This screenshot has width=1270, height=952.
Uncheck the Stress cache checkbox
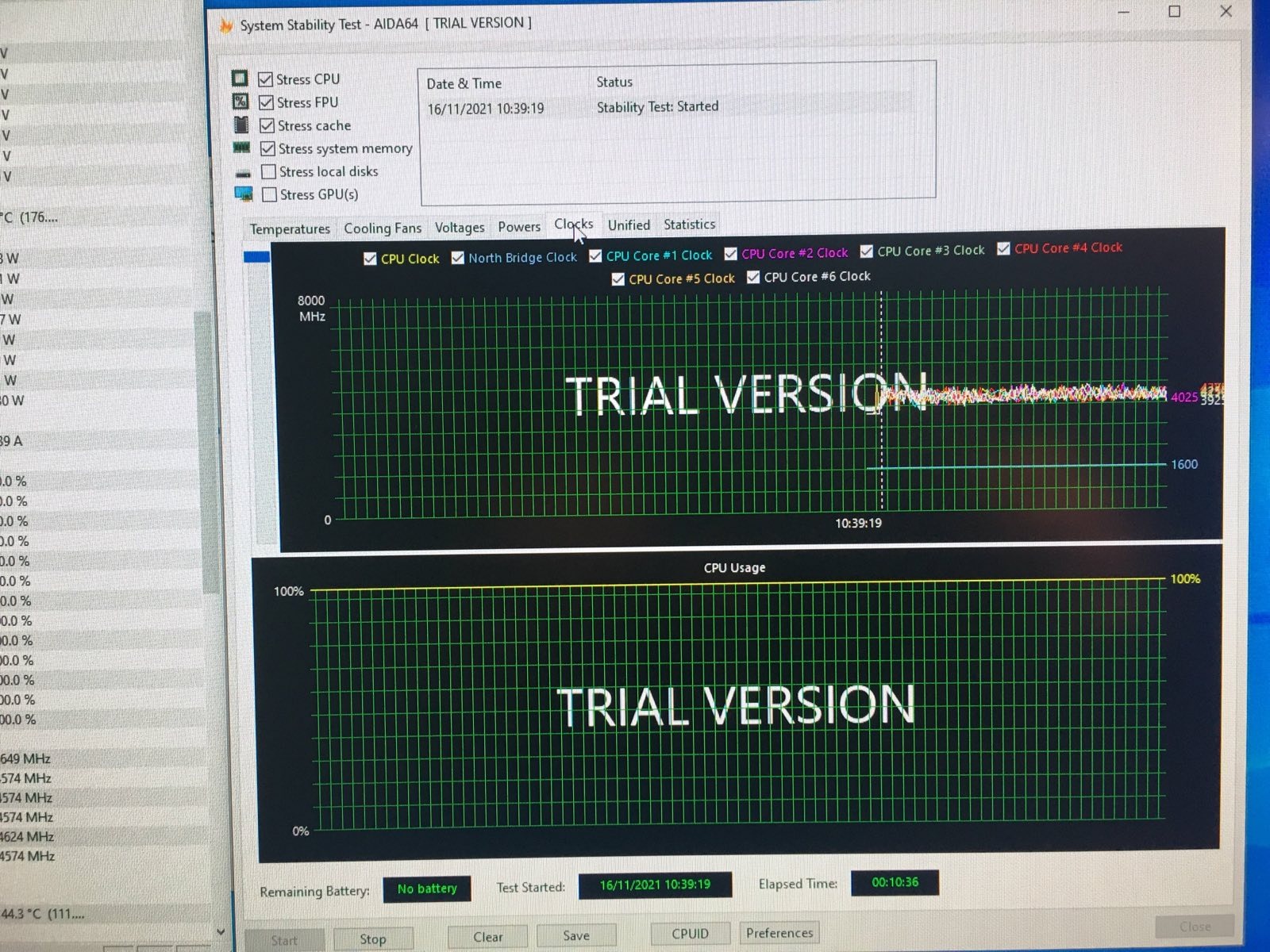(267, 125)
